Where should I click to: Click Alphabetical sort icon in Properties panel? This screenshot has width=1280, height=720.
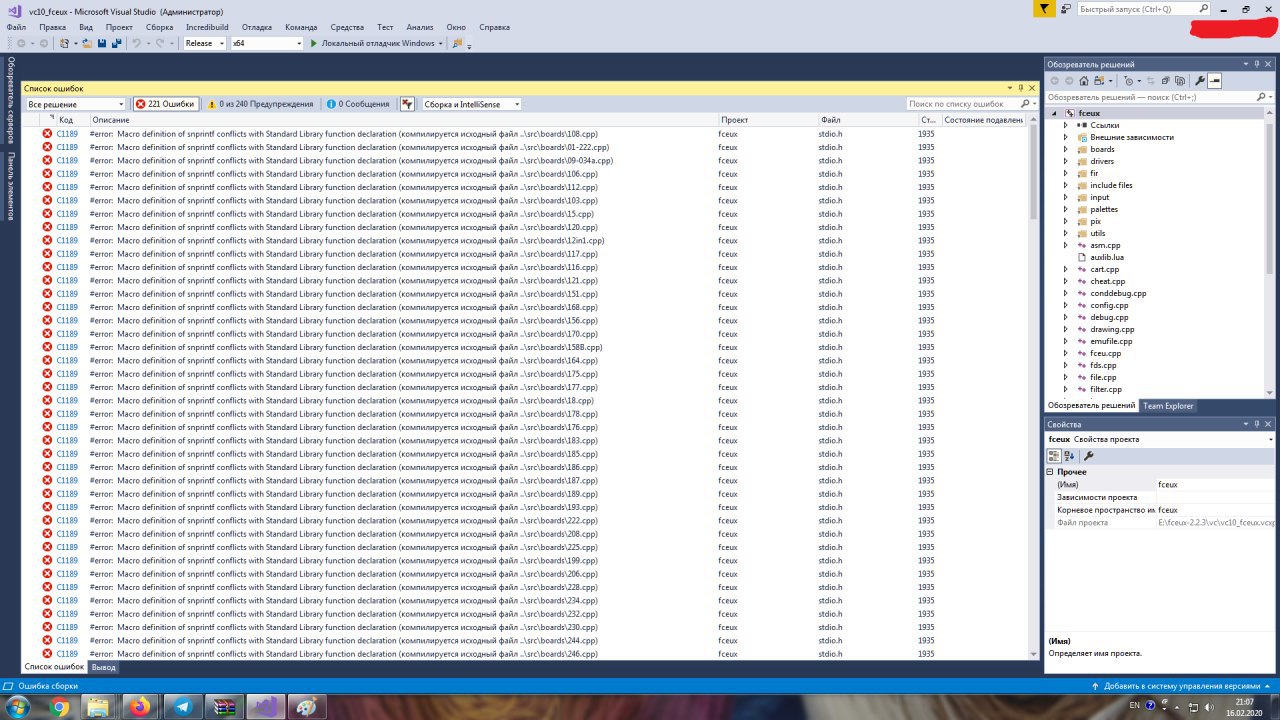pyautogui.click(x=1069, y=455)
